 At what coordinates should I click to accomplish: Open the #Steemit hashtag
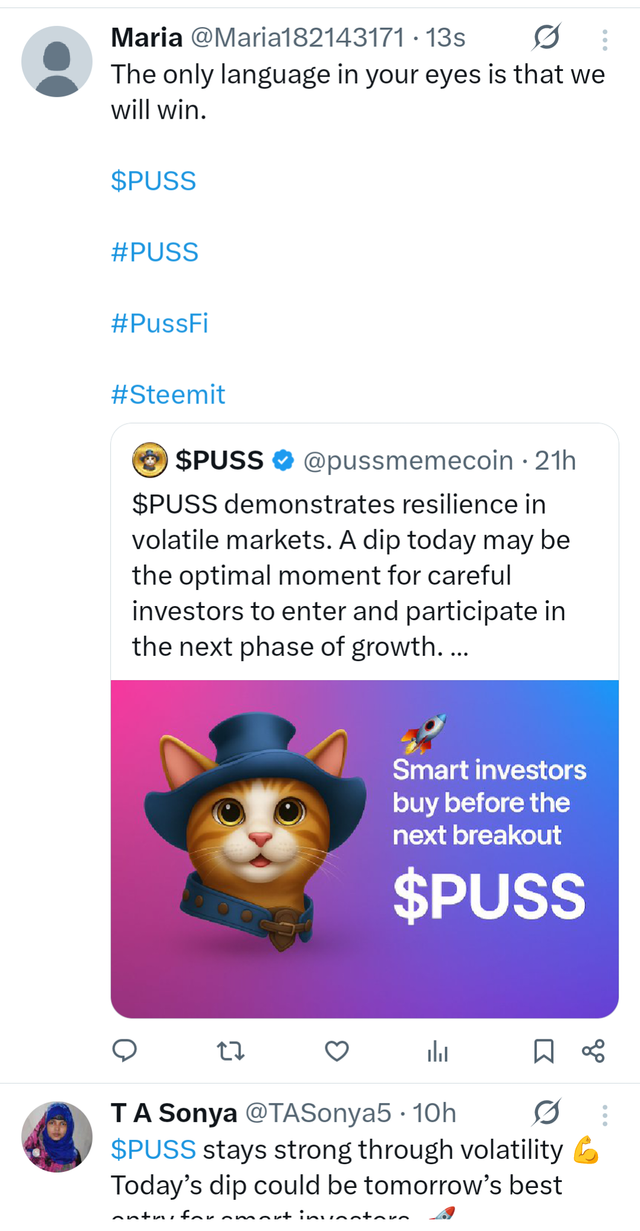168,394
